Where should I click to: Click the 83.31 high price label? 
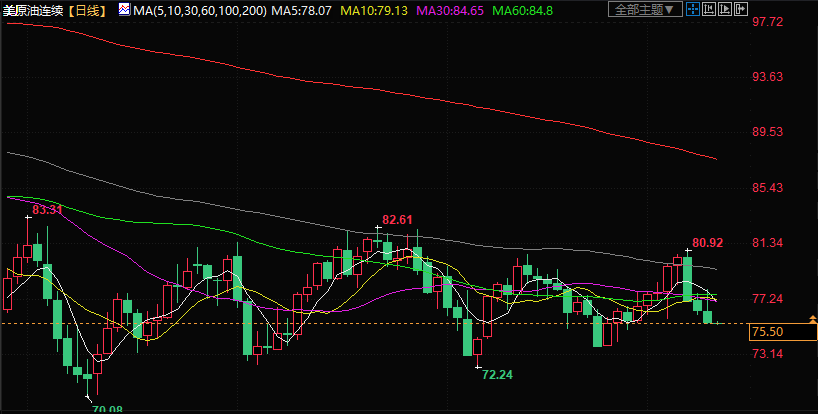[x=47, y=210]
